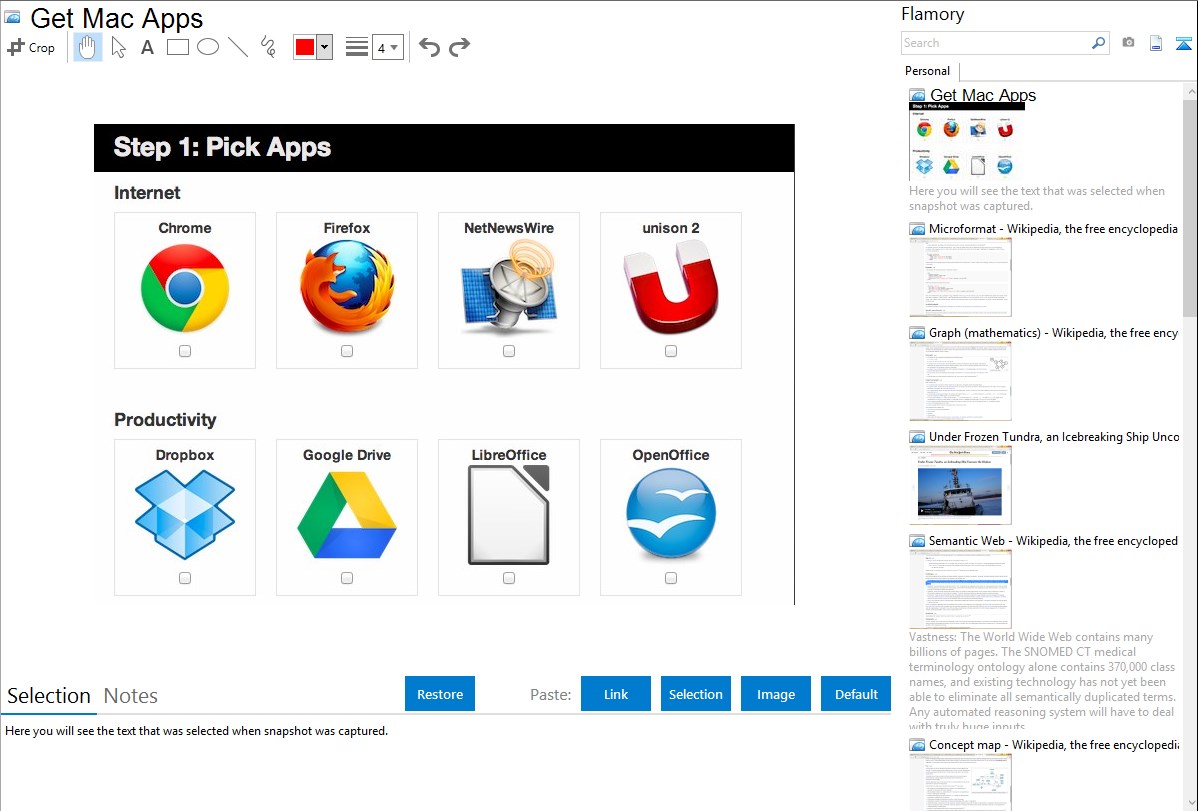
Task: Open the Microformat Wikipedia snapshot thumbnail
Action: (x=960, y=277)
